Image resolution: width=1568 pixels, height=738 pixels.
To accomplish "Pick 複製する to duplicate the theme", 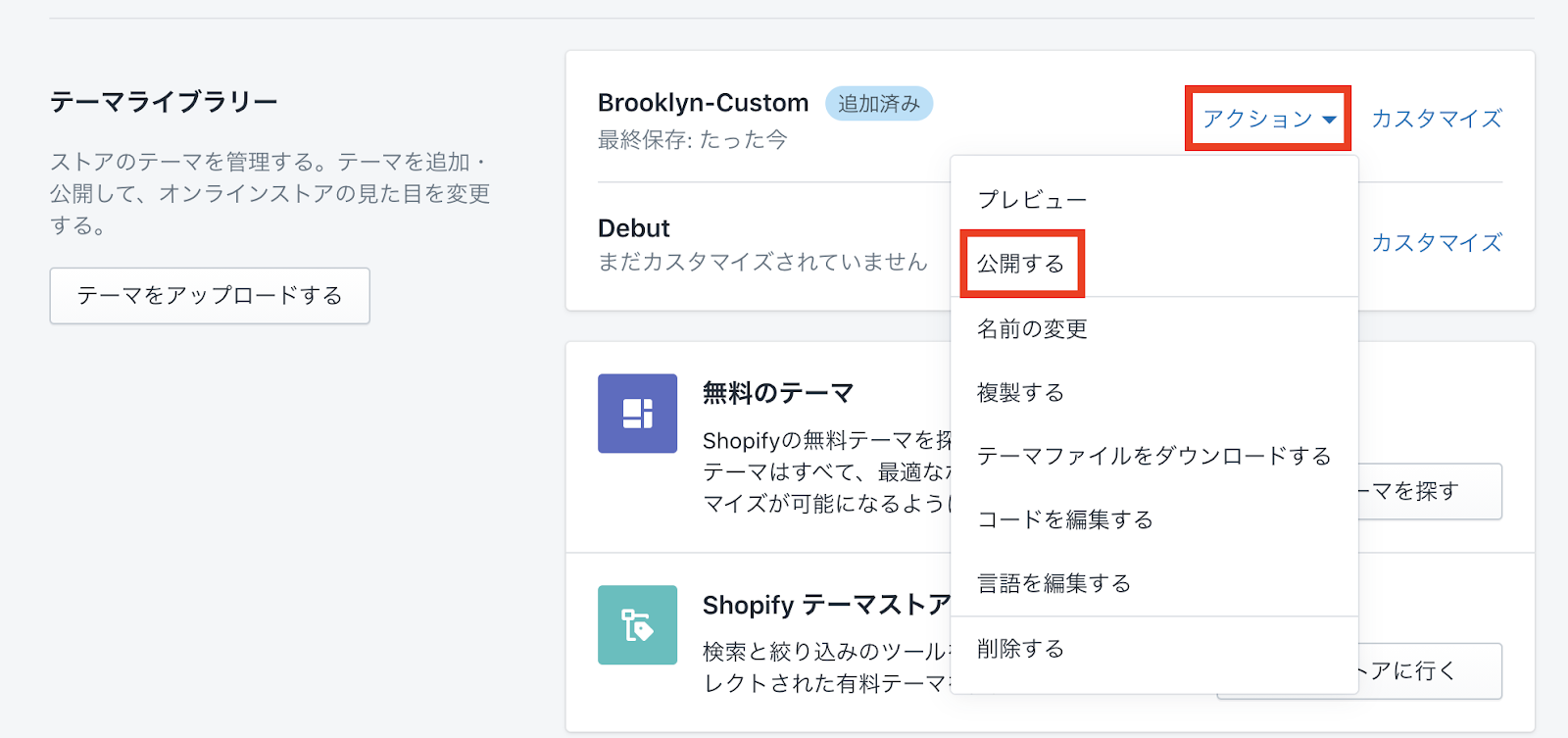I will tap(1020, 393).
